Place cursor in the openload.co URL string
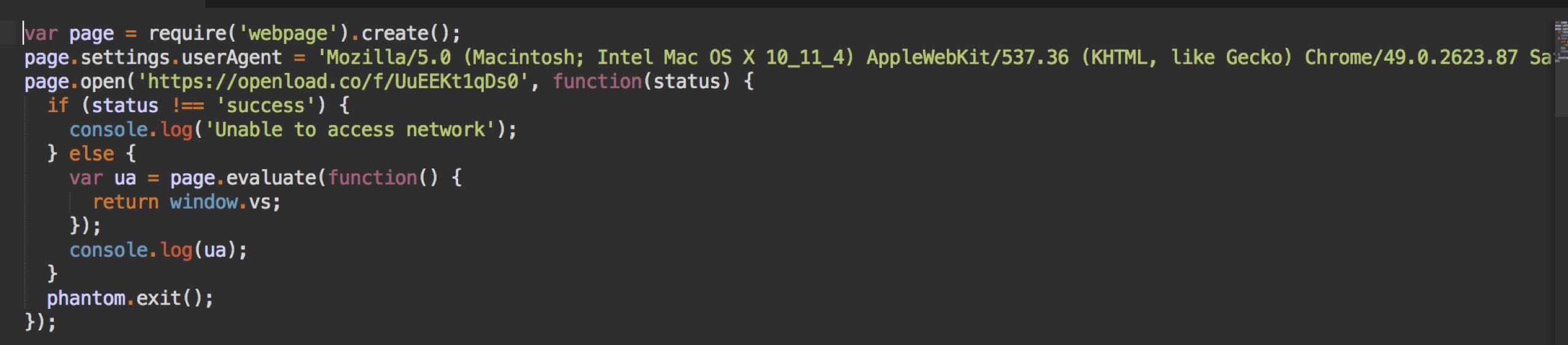 (334, 82)
